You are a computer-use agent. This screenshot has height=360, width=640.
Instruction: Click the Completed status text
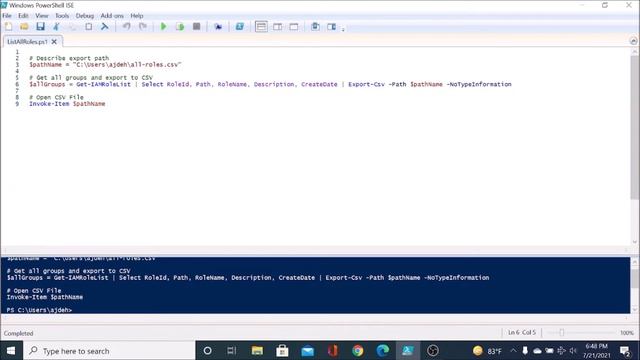(18, 333)
